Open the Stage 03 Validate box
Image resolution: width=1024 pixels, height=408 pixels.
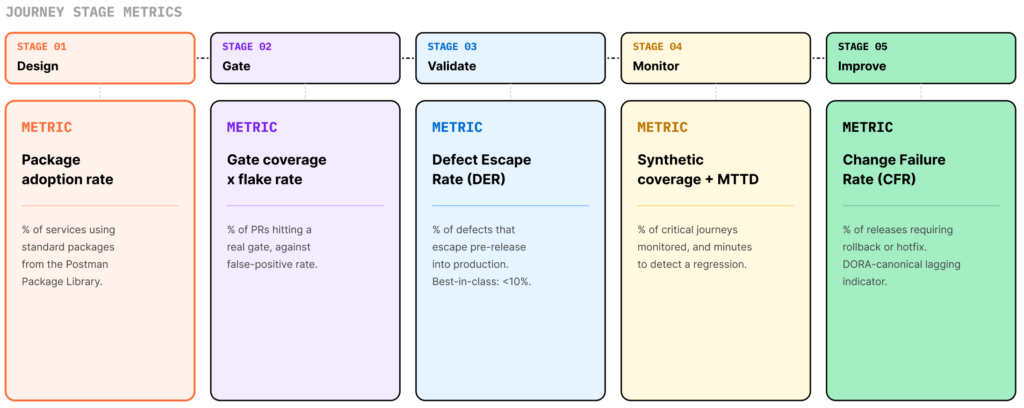(510, 58)
